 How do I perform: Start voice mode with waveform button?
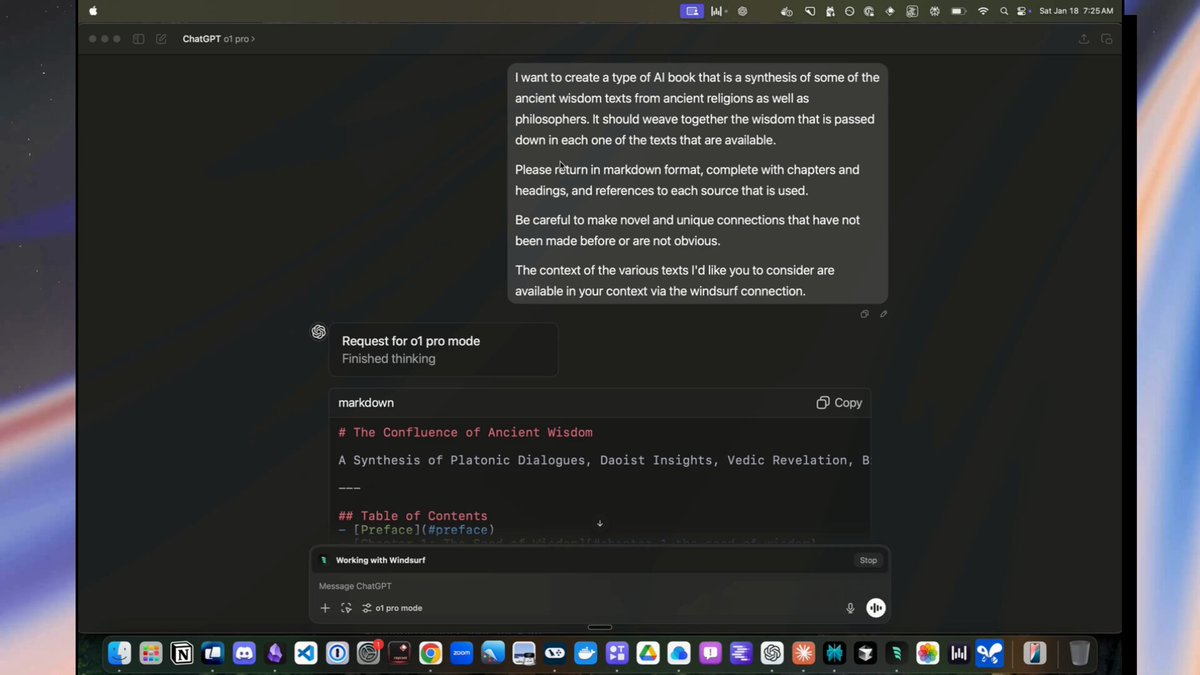[x=876, y=608]
